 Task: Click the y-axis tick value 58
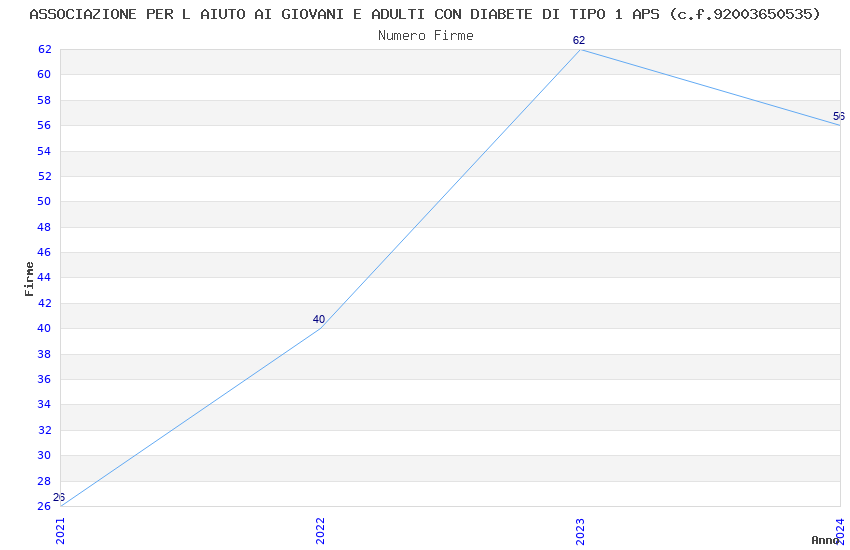pos(44,100)
